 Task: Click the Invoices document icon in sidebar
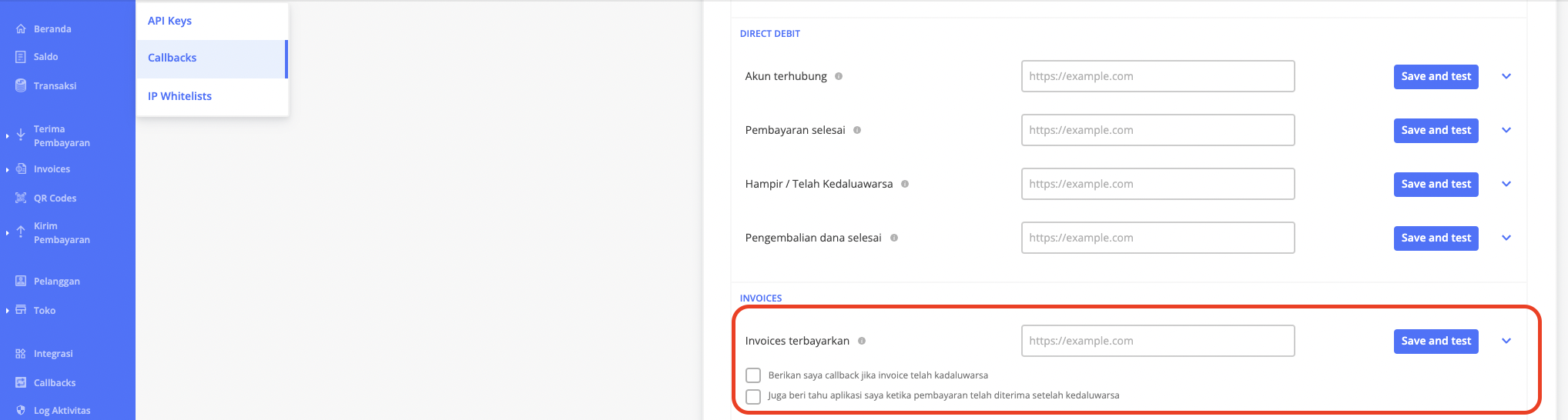[x=21, y=169]
